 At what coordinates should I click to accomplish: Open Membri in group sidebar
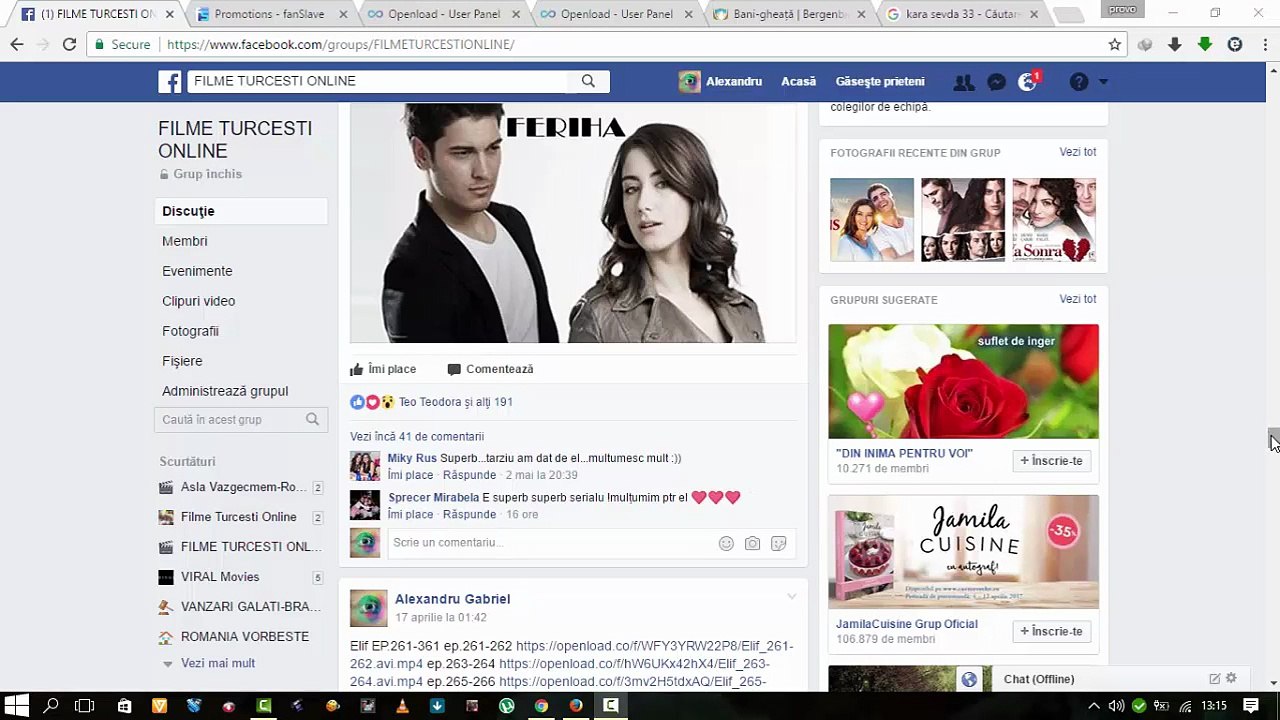[185, 241]
